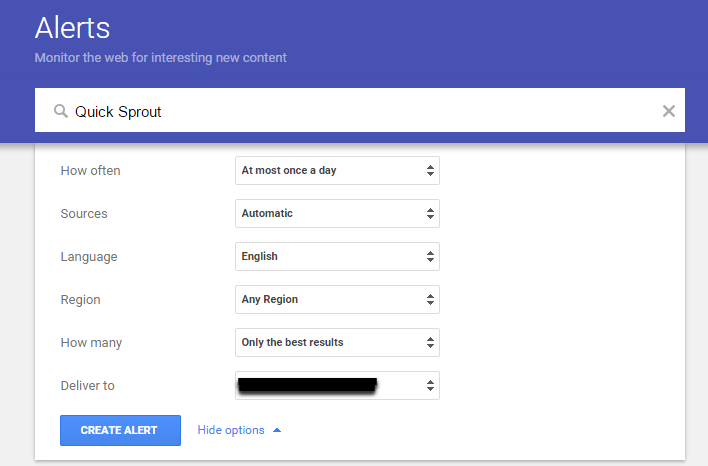Click the arrows on the Deliver to selector
The image size is (708, 466).
coord(430,386)
